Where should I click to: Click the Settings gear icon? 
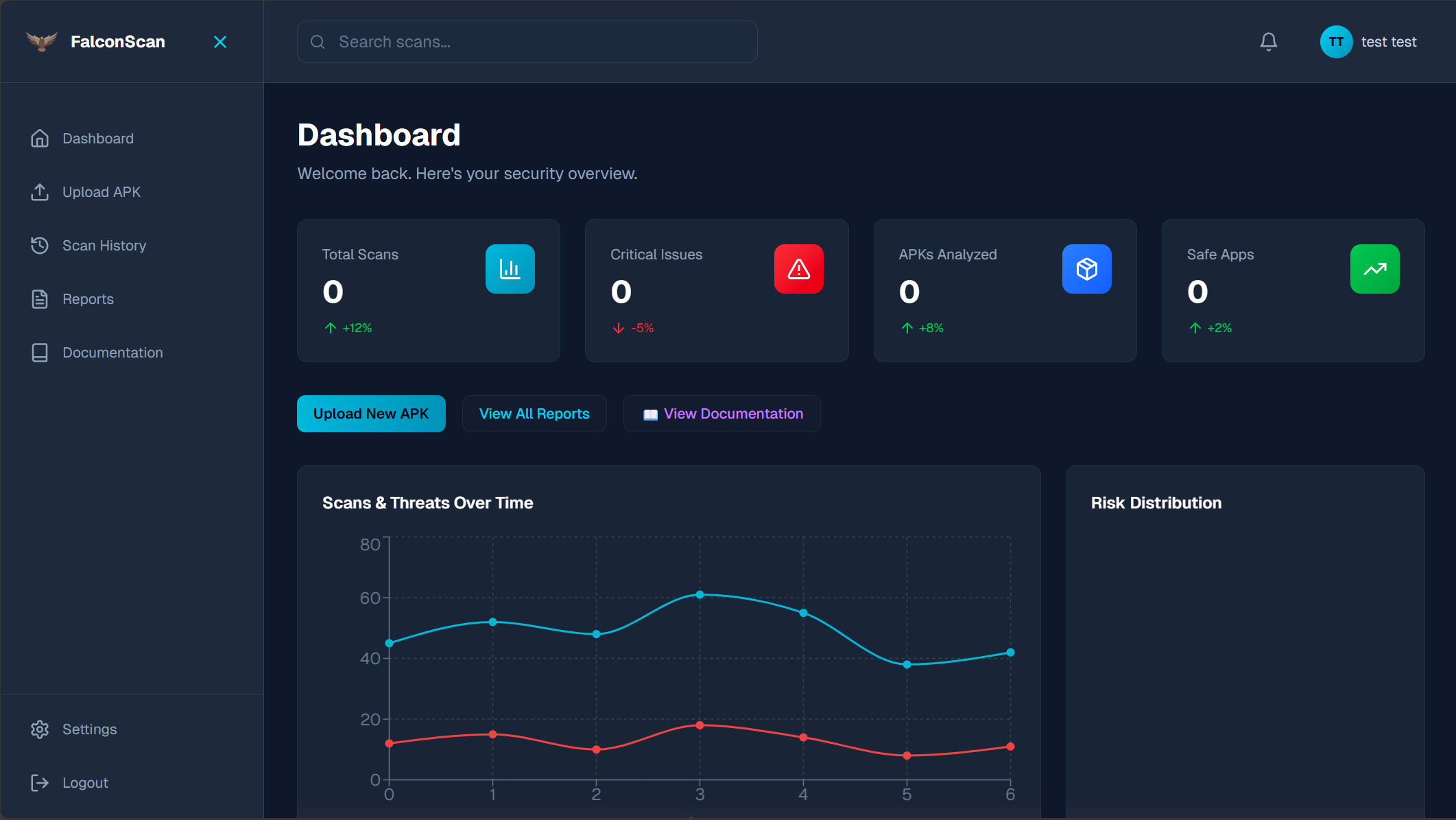[40, 729]
